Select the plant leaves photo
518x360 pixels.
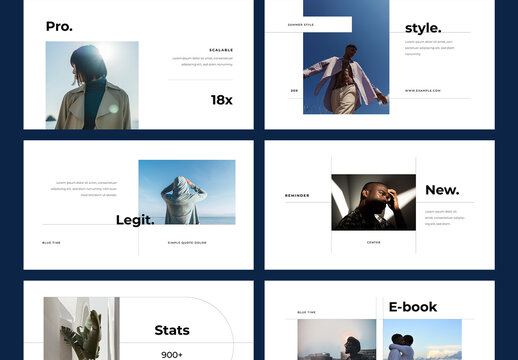[x=81, y=329]
